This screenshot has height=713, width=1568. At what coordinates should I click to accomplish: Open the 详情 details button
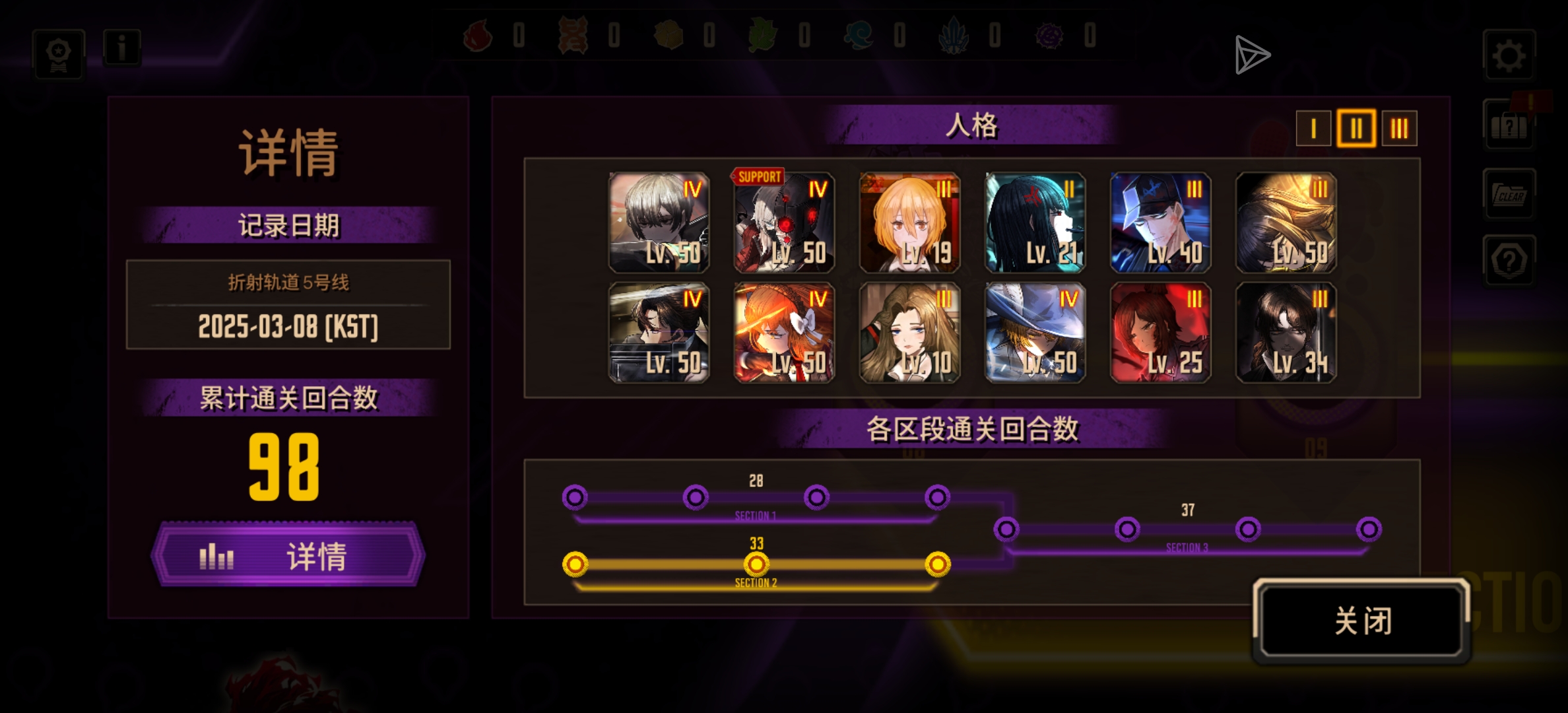point(288,555)
